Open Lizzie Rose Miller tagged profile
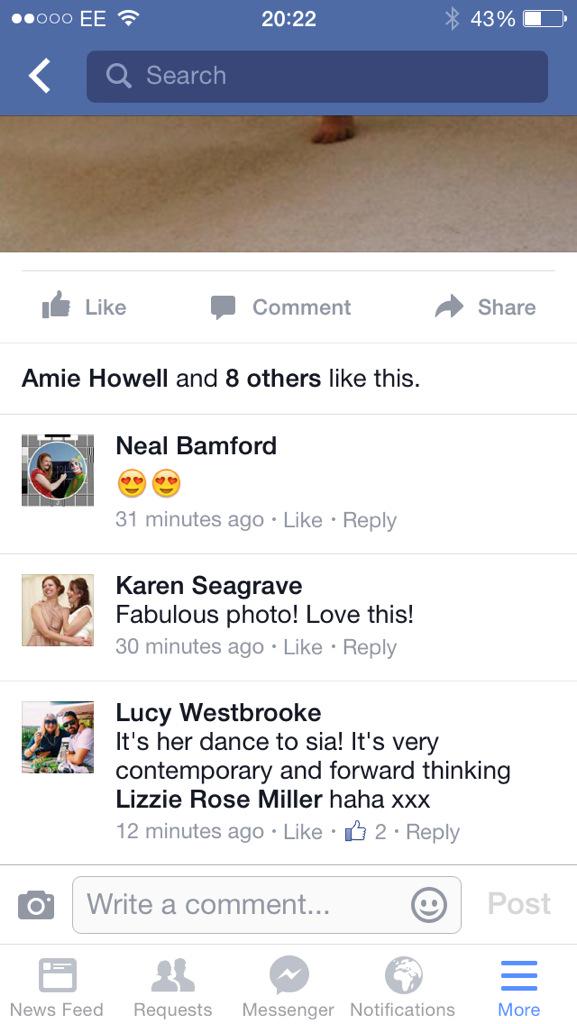The height and width of the screenshot is (1024, 577). pos(219,799)
